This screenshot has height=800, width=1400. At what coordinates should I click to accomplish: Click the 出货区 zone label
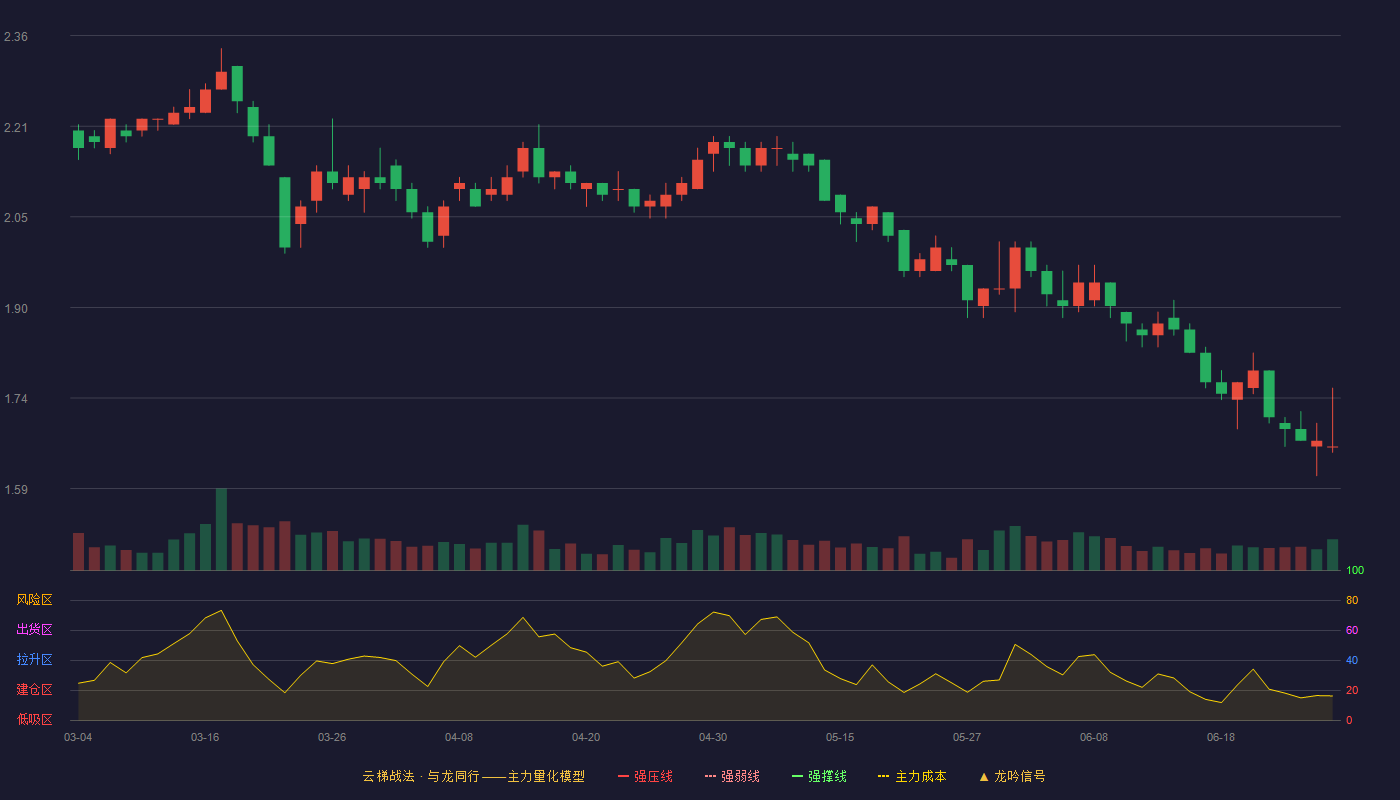(35, 630)
